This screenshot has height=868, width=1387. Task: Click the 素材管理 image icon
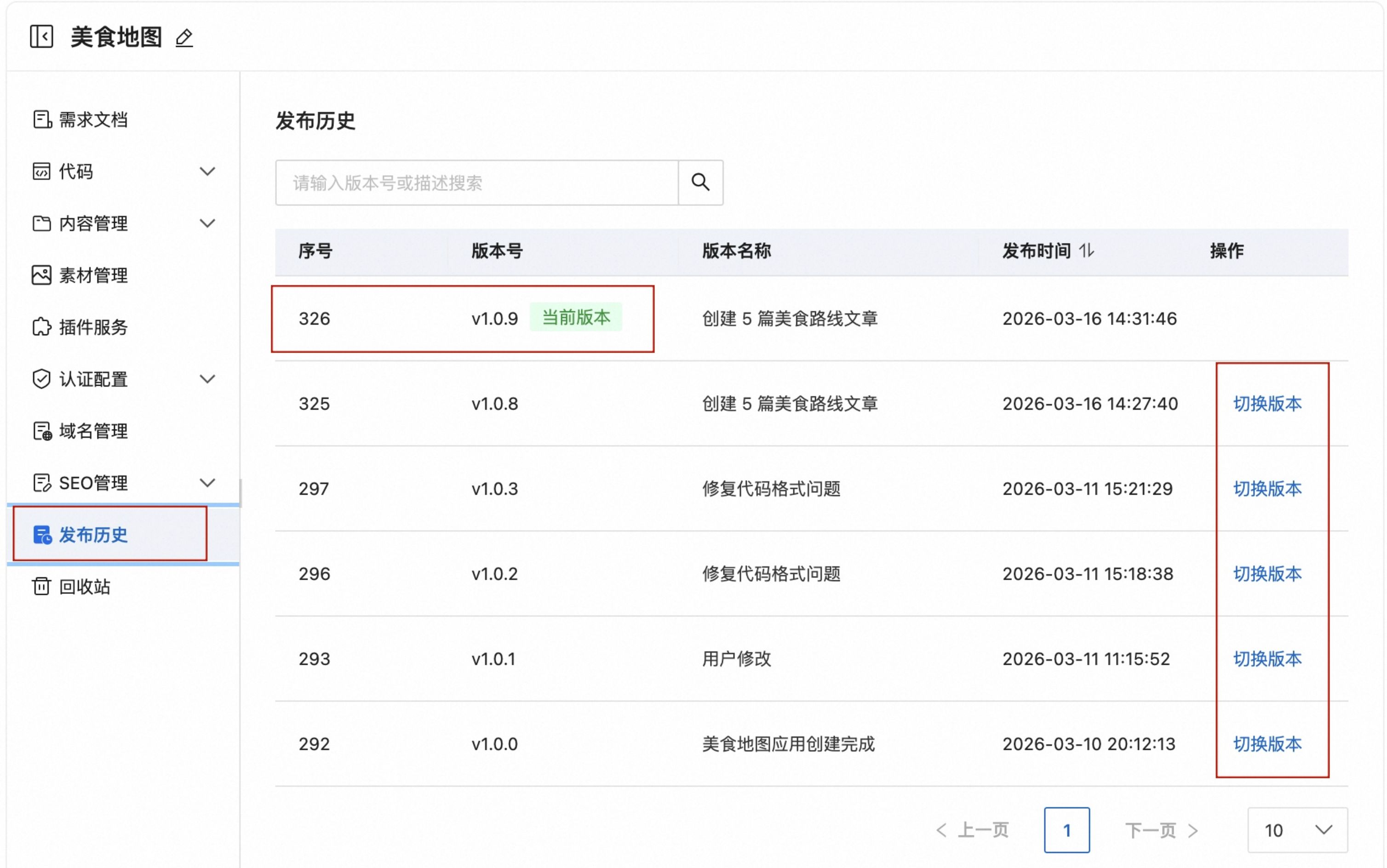[41, 275]
